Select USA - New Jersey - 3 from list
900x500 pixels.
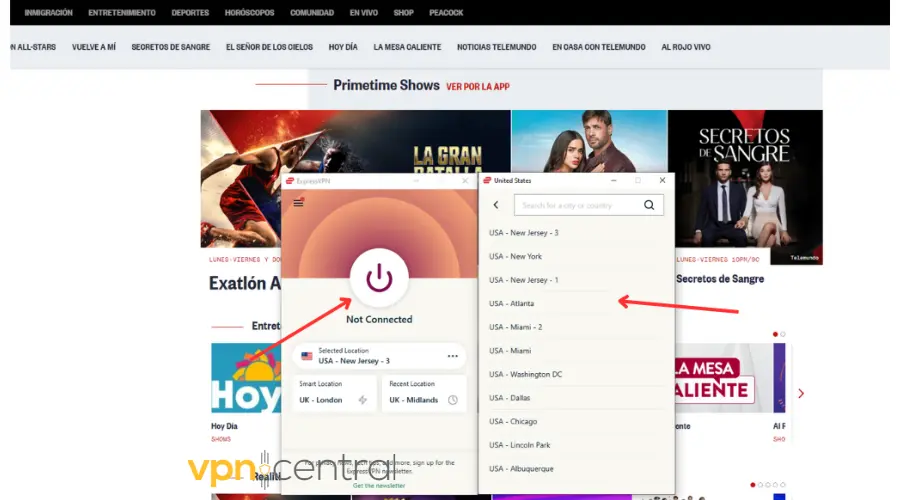576,232
